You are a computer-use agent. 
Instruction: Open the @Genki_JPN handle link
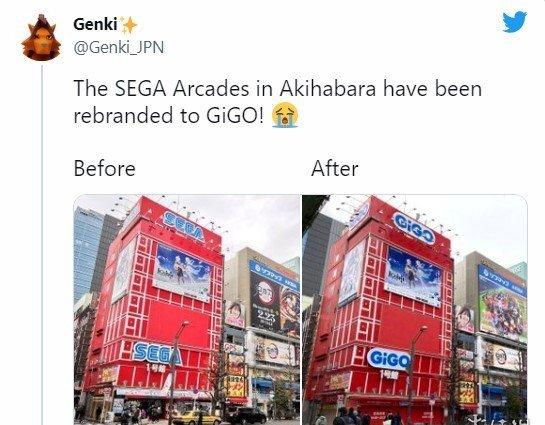point(119,47)
